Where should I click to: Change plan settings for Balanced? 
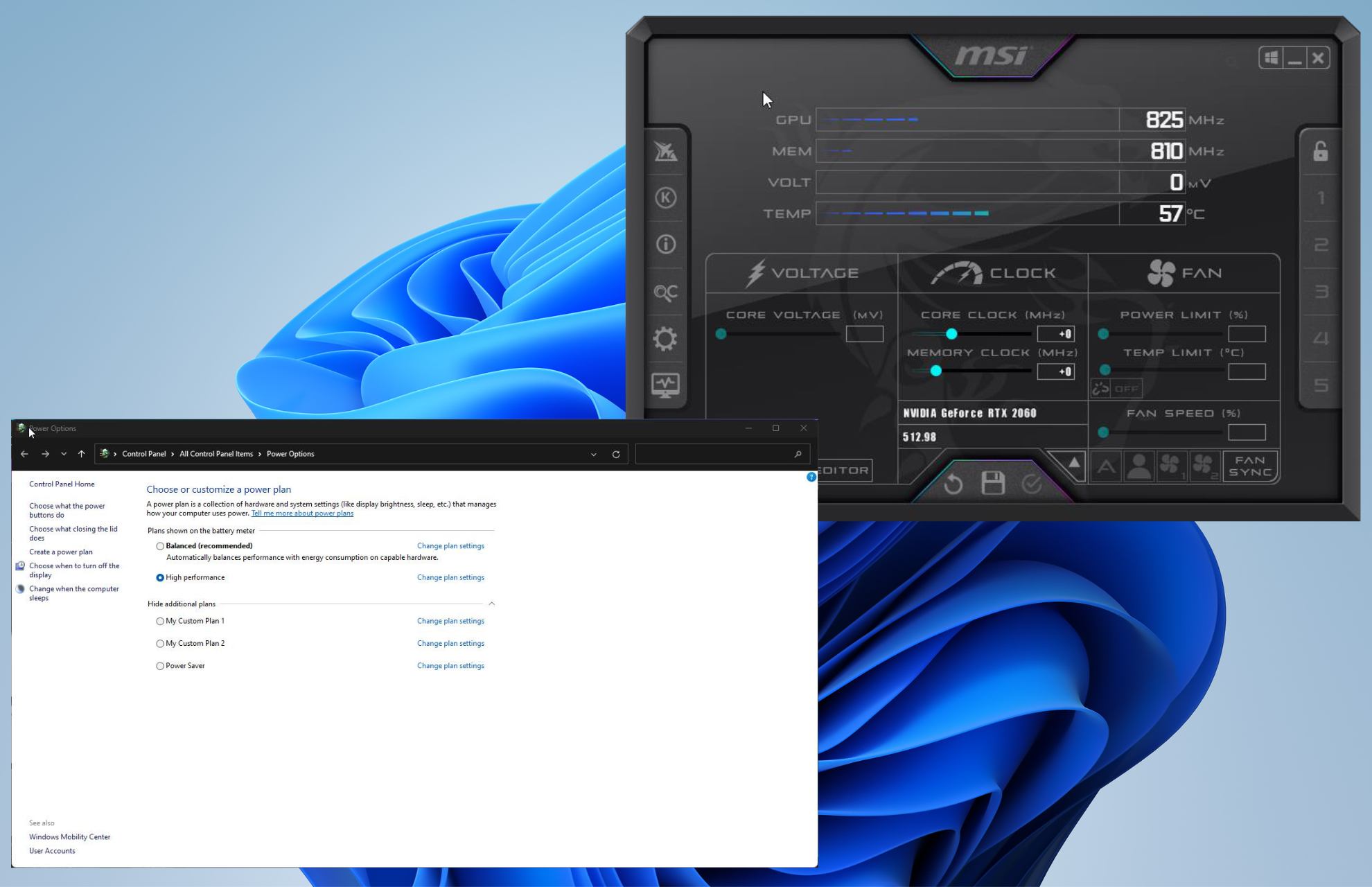point(450,546)
